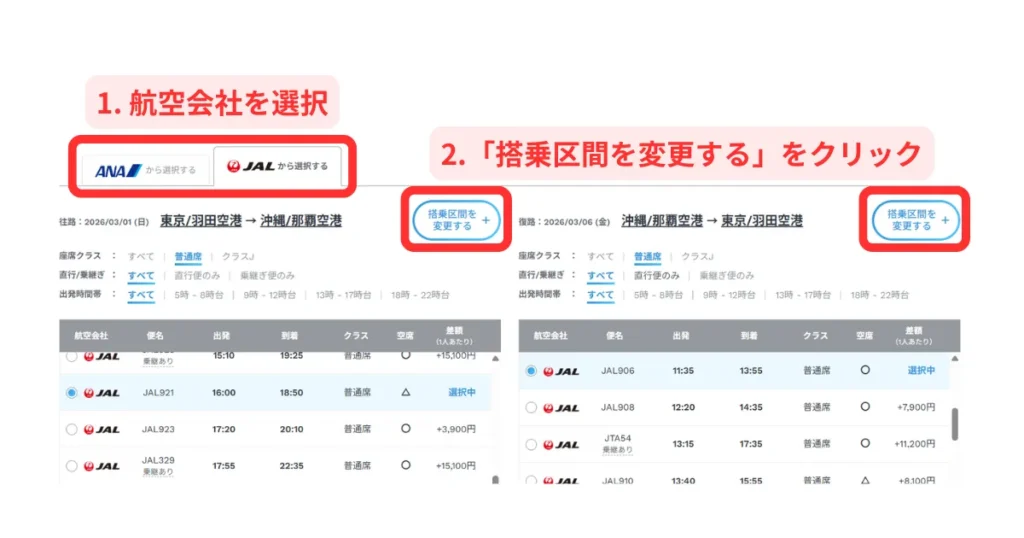
Task: Click the ANA logo in the airline tabs
Action: pos(118,171)
